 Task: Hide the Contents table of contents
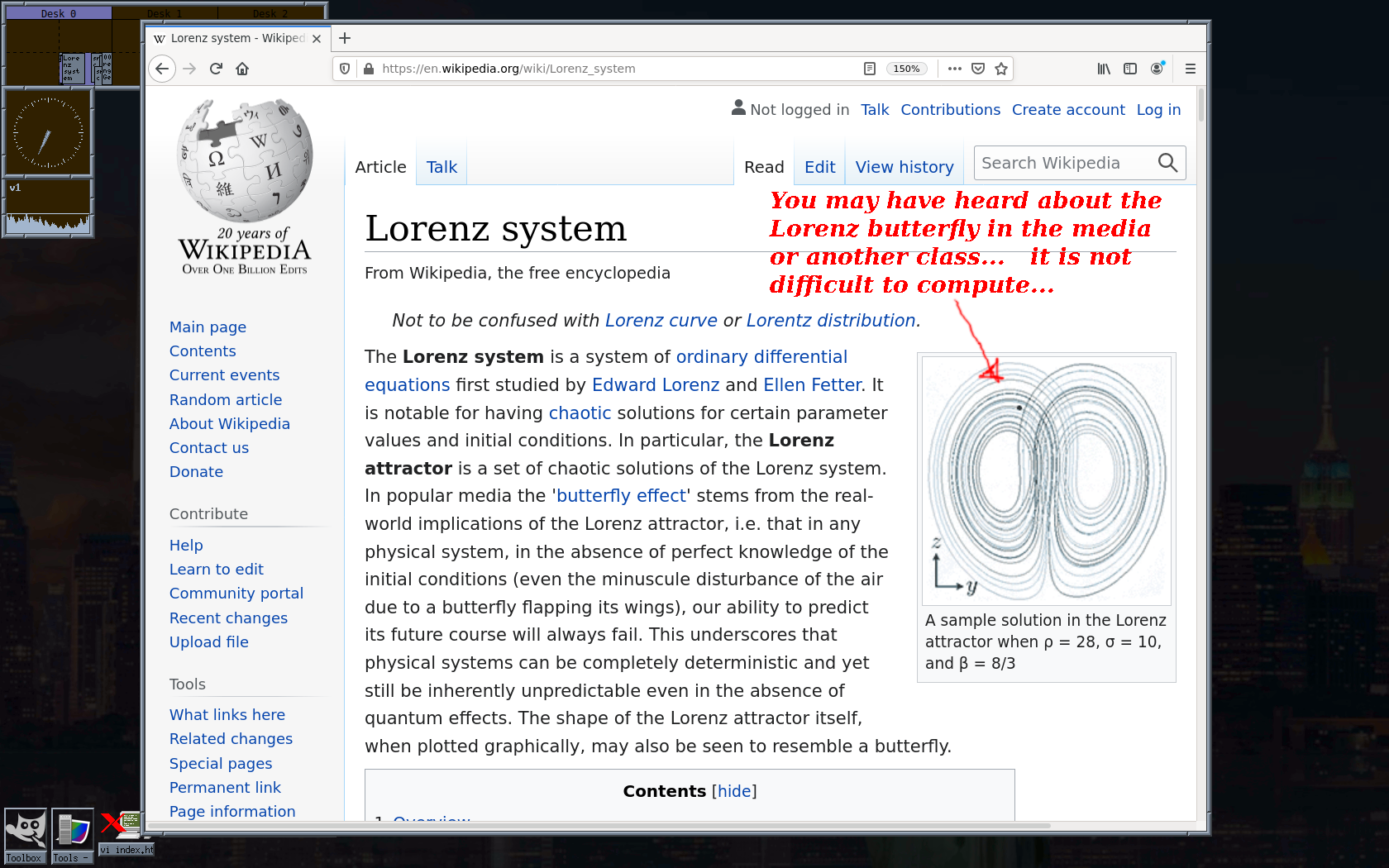734,791
